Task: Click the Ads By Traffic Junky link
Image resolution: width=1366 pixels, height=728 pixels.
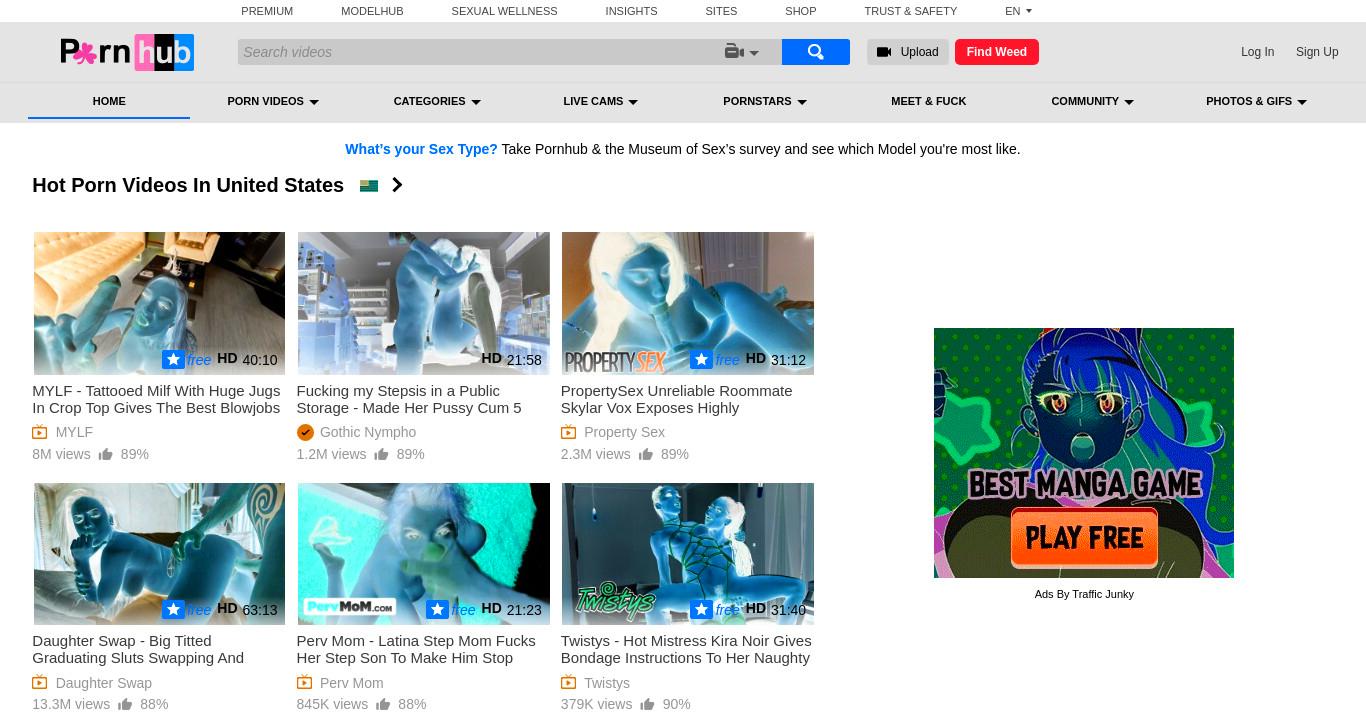Action: pyautogui.click(x=1084, y=594)
